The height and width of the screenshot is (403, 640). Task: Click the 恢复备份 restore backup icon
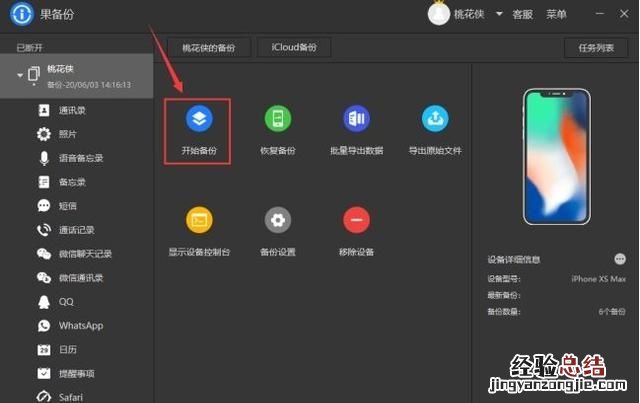[278, 119]
